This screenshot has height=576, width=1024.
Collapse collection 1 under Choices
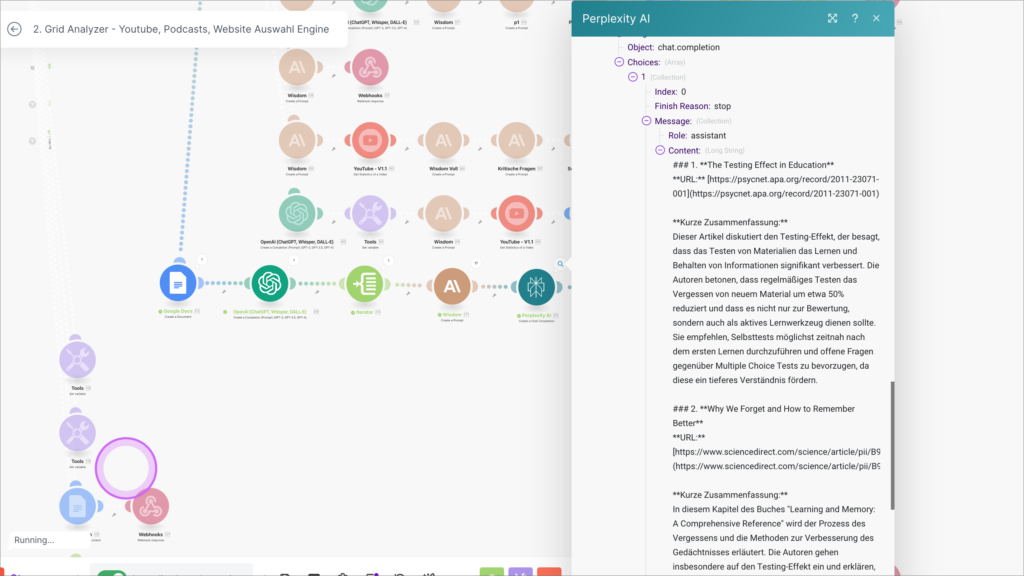(x=633, y=77)
